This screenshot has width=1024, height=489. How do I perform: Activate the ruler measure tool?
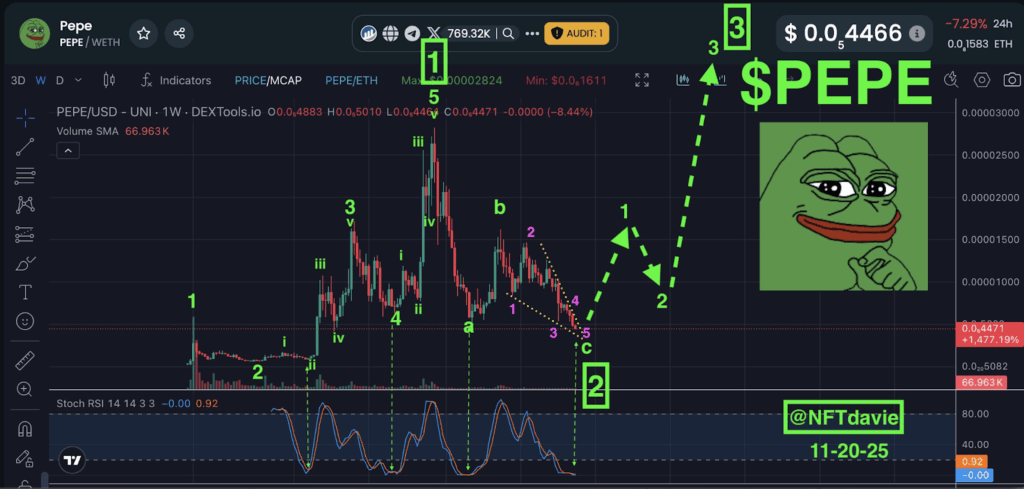tap(25, 360)
